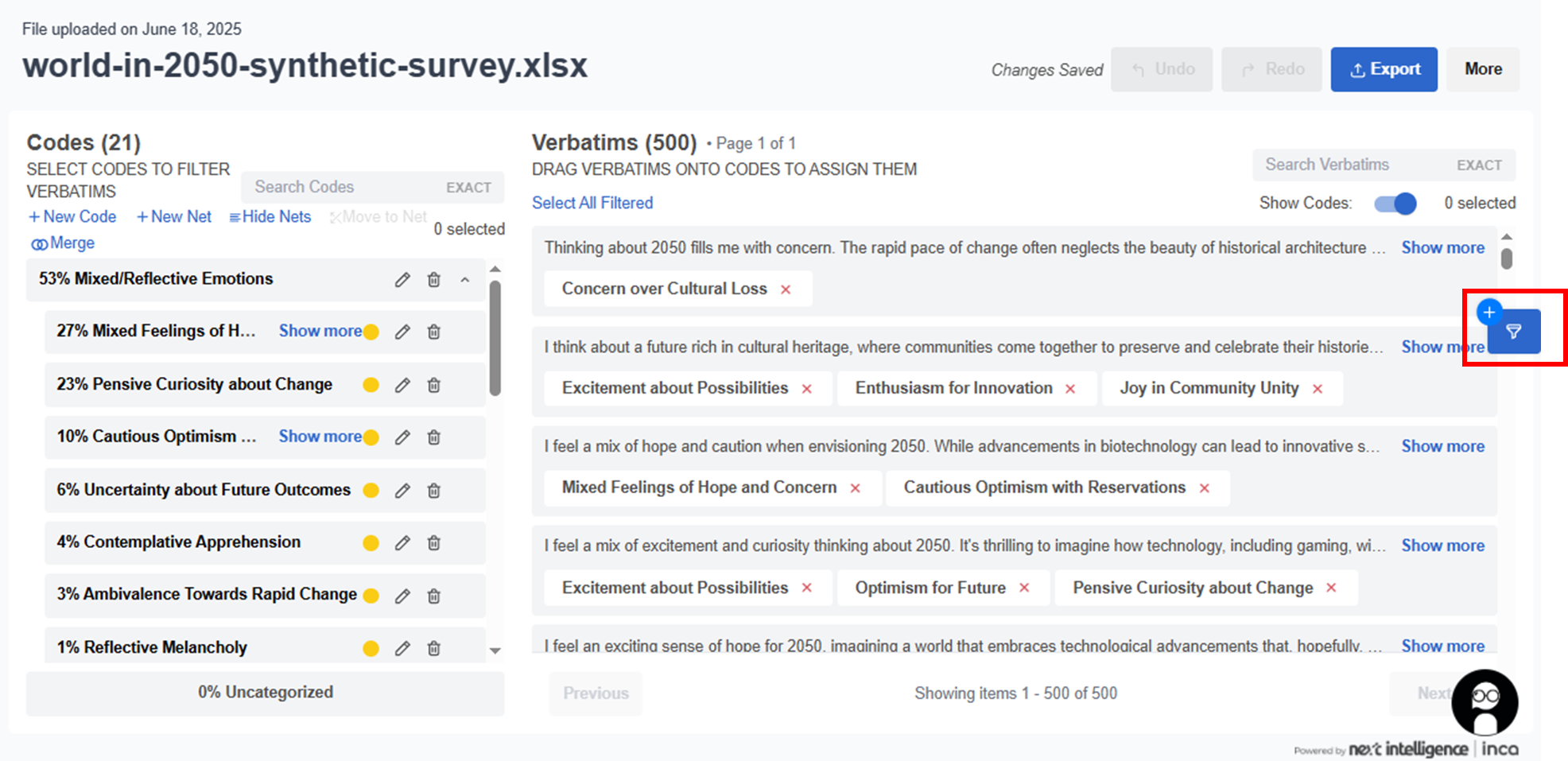Screen dimensions: 1568x761
Task: Click yellow dot on Uncertainty about Future Outcomes
Action: tap(371, 490)
